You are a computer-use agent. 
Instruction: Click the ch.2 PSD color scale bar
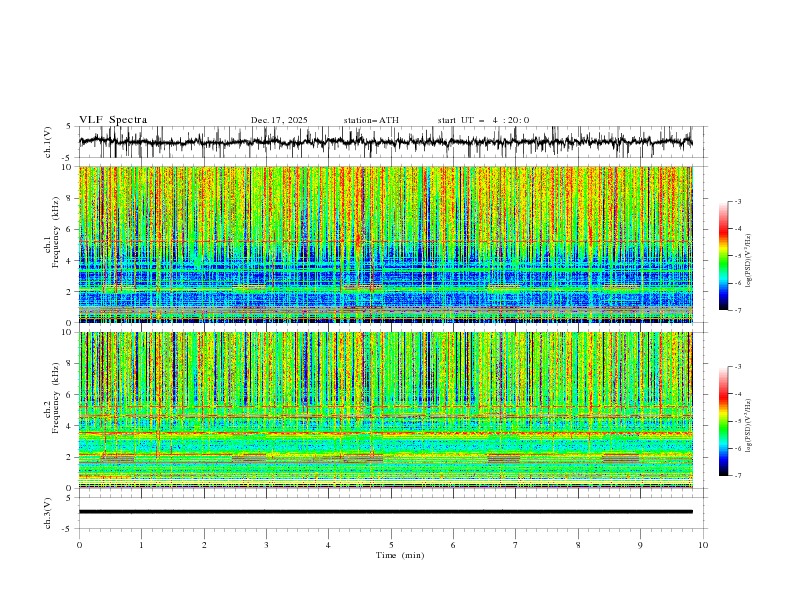point(723,421)
